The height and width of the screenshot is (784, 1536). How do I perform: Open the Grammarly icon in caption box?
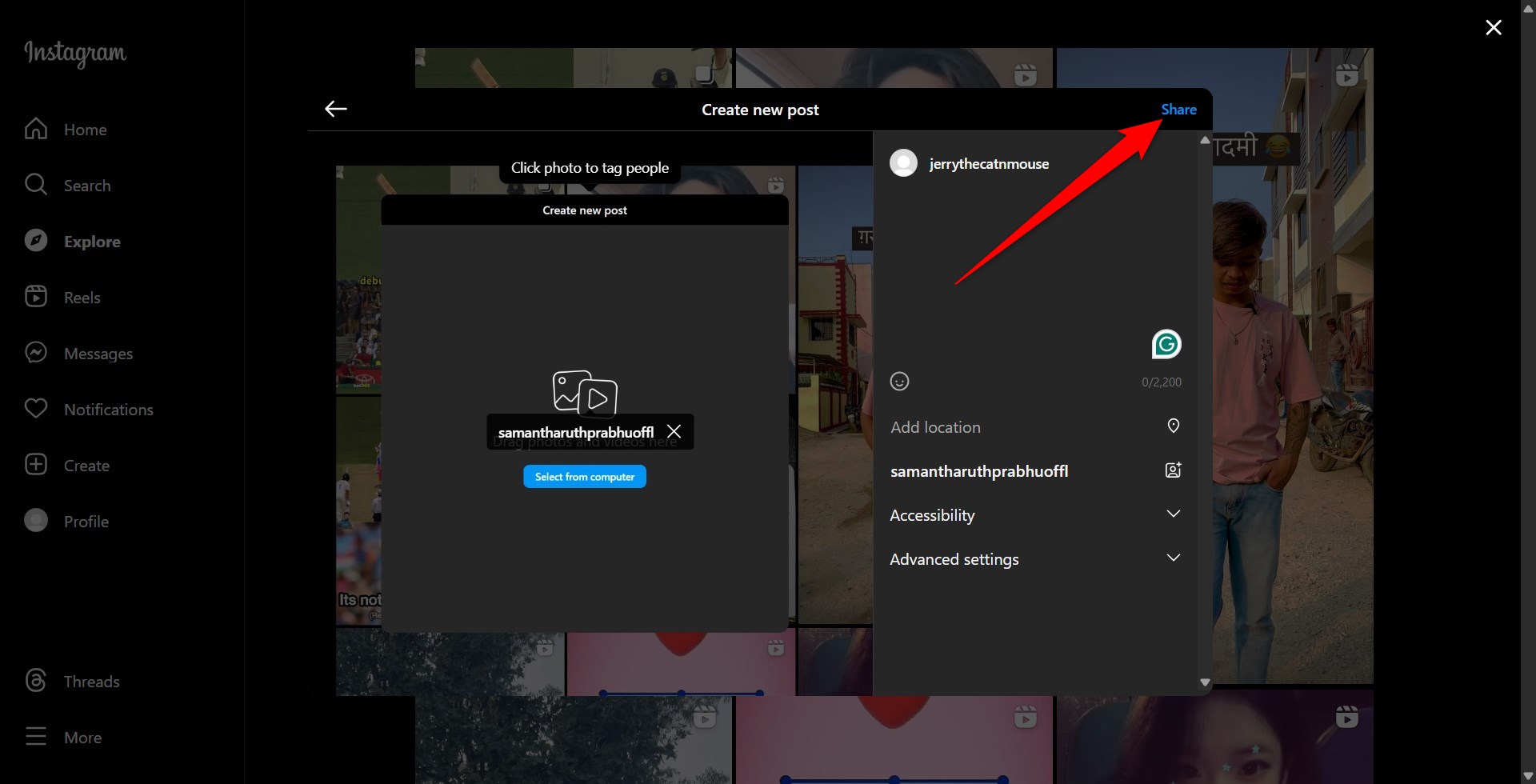[1166, 344]
